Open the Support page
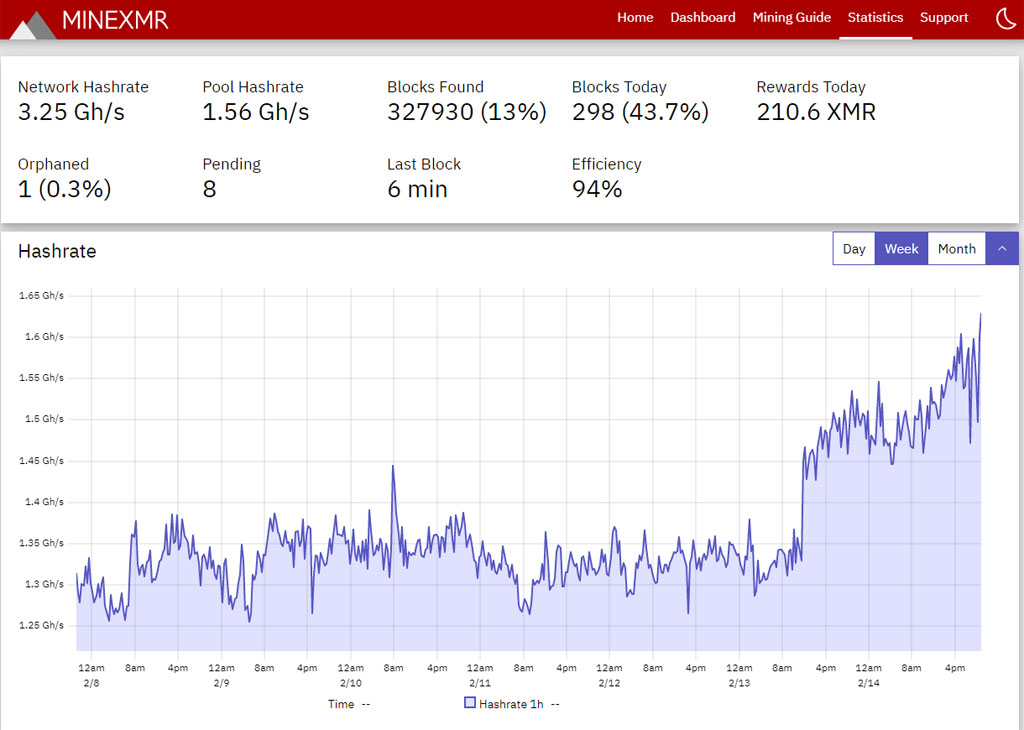 coord(944,18)
